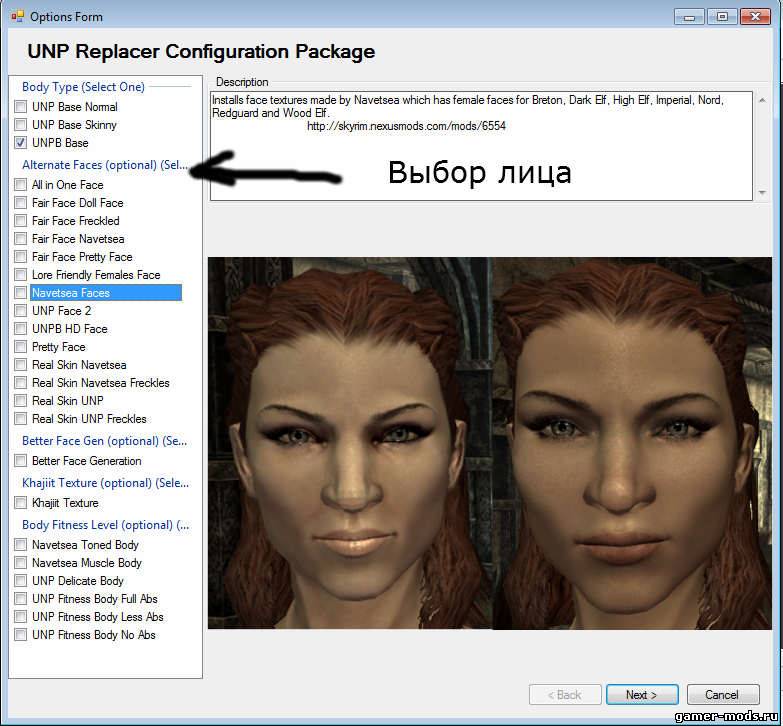Click inside the Description text box
The height and width of the screenshot is (726, 783).
(481, 146)
